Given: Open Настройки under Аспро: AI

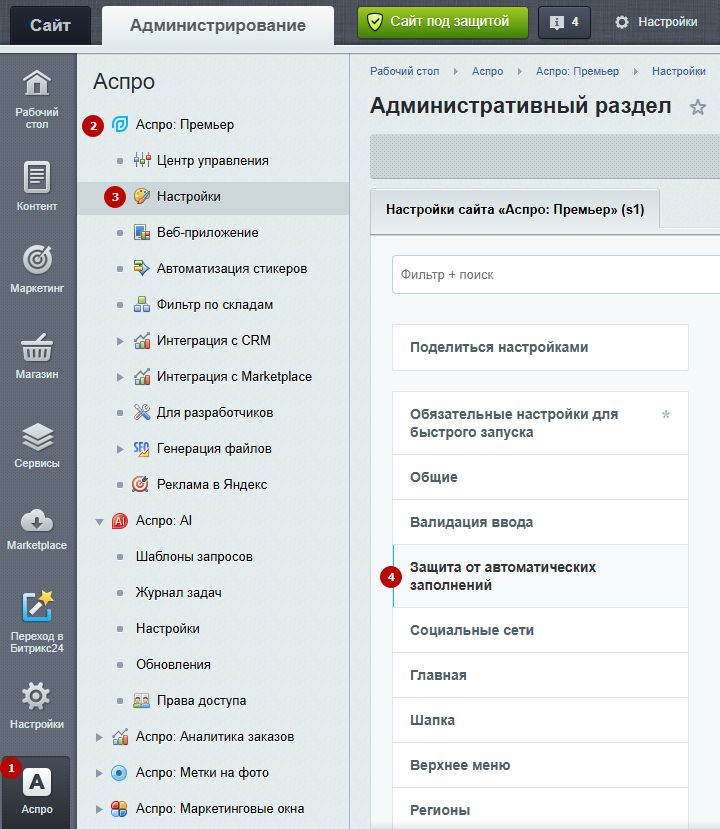Looking at the screenshot, I should click(x=168, y=629).
